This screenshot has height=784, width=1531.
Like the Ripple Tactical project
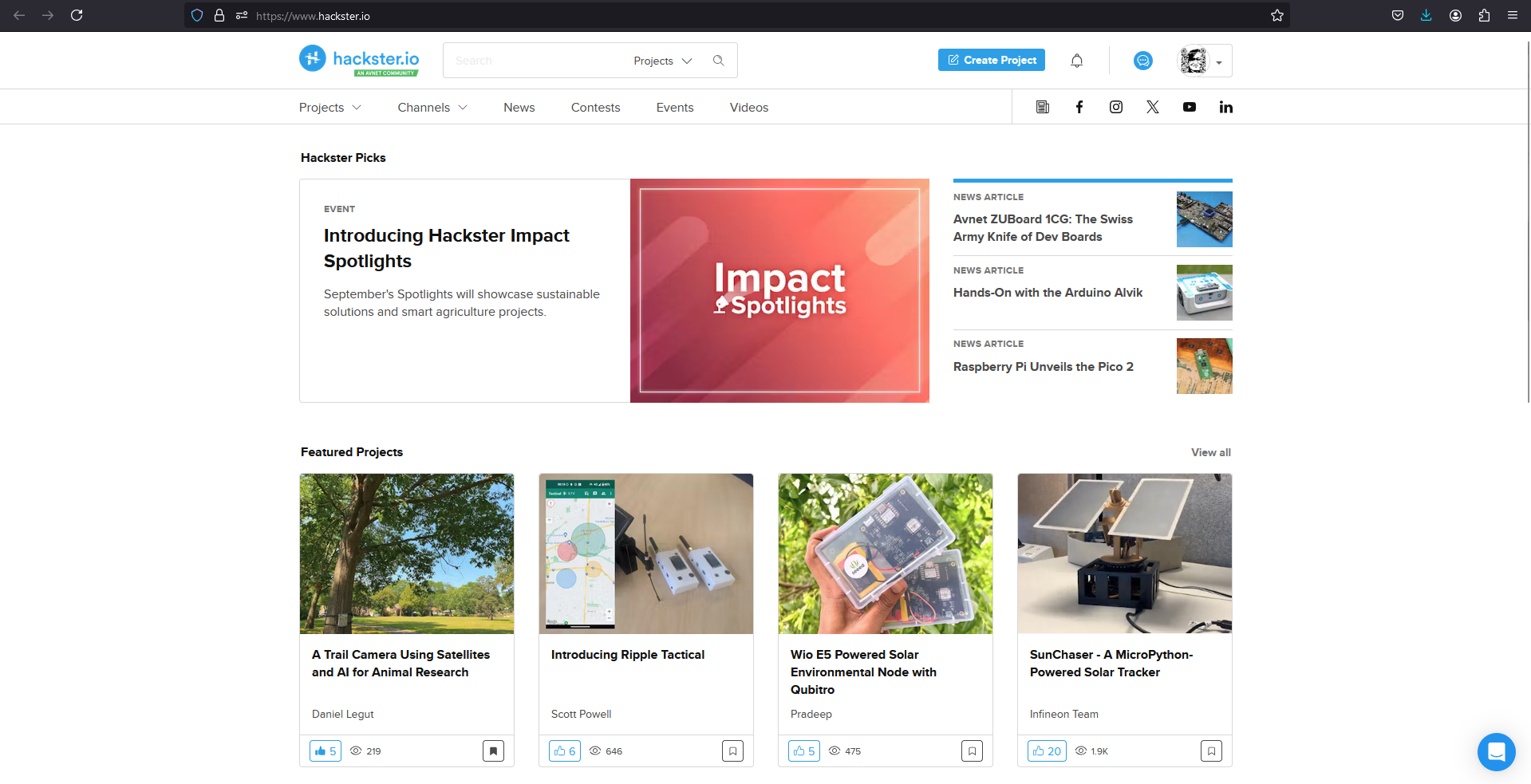565,751
